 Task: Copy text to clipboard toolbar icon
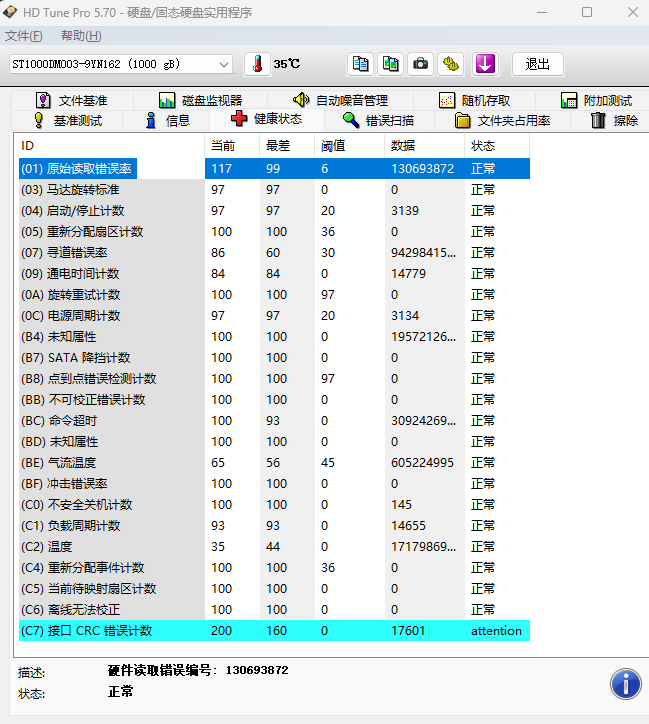[361, 64]
